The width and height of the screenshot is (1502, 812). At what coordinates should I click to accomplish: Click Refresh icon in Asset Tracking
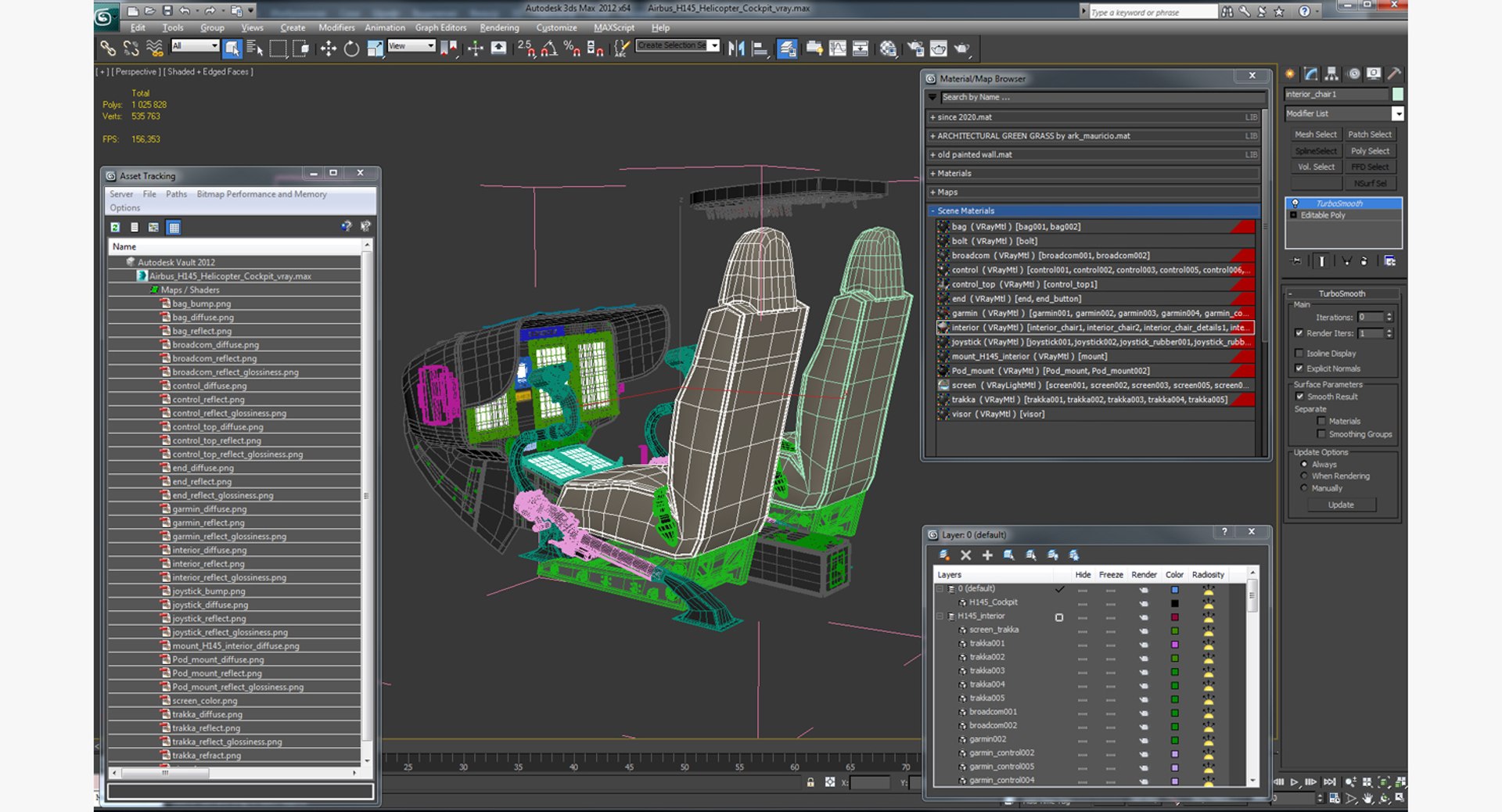[x=115, y=227]
